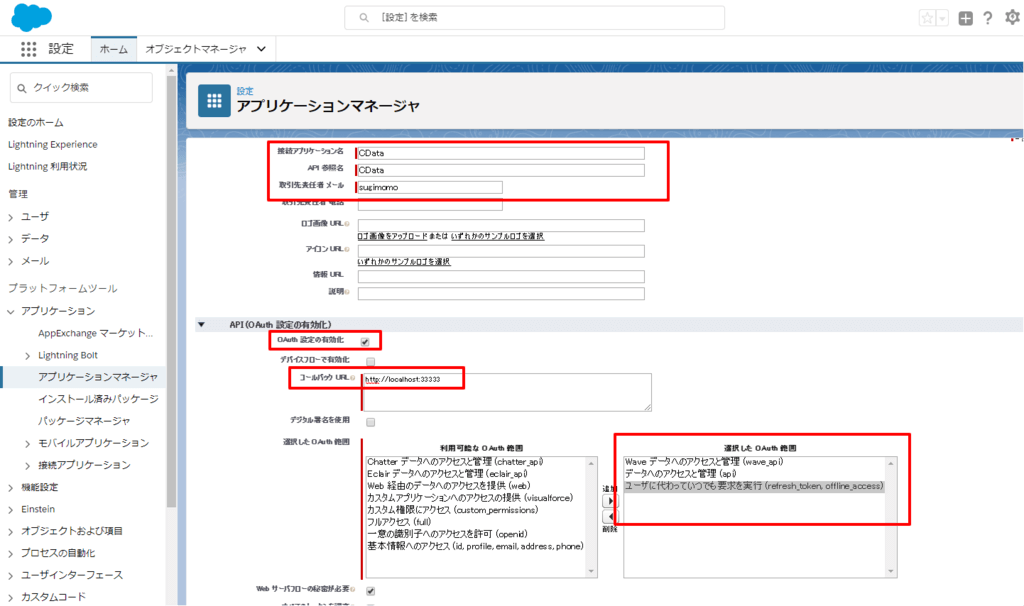Expand the メール tree node

[10, 261]
